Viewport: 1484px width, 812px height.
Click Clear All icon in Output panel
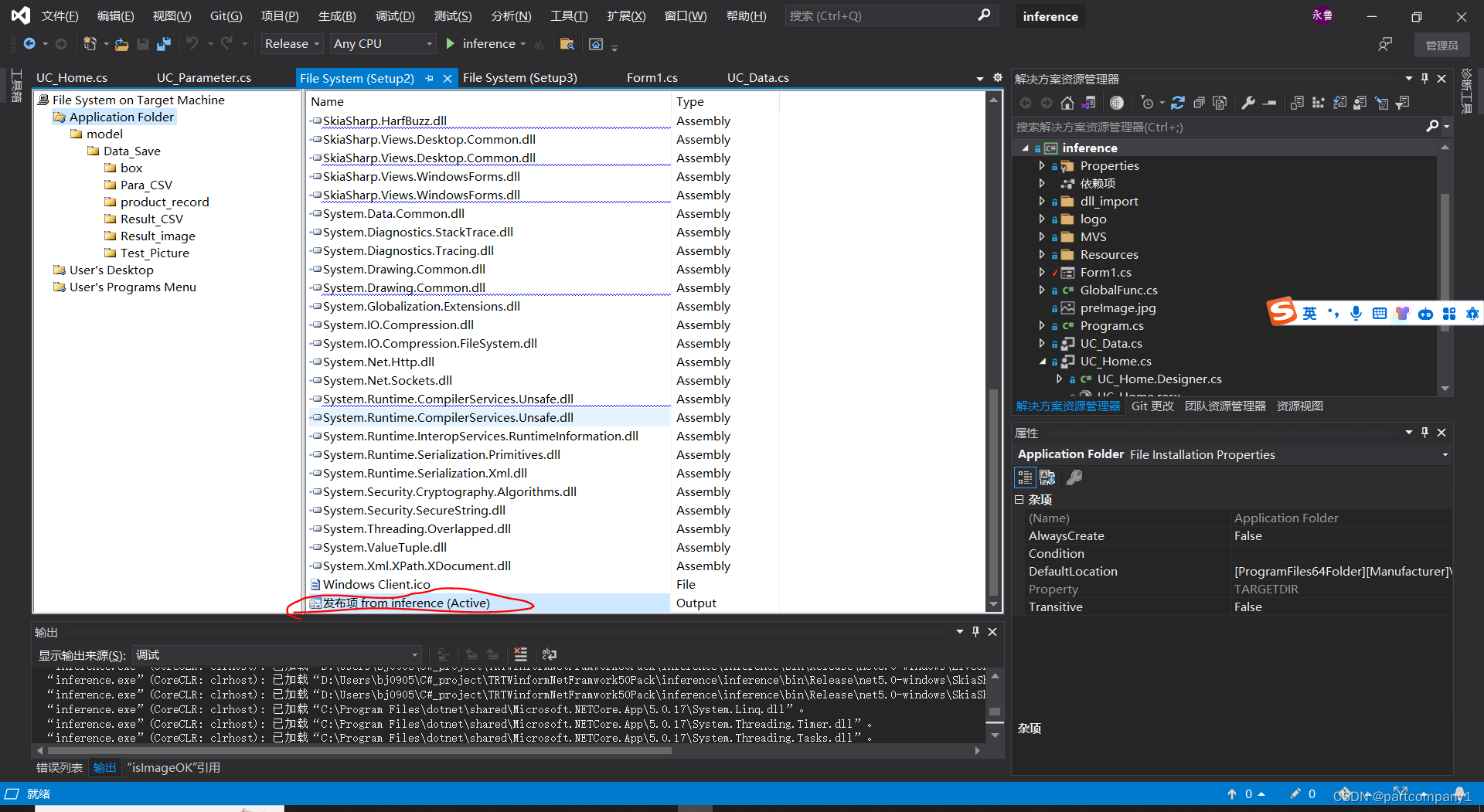pyautogui.click(x=520, y=654)
